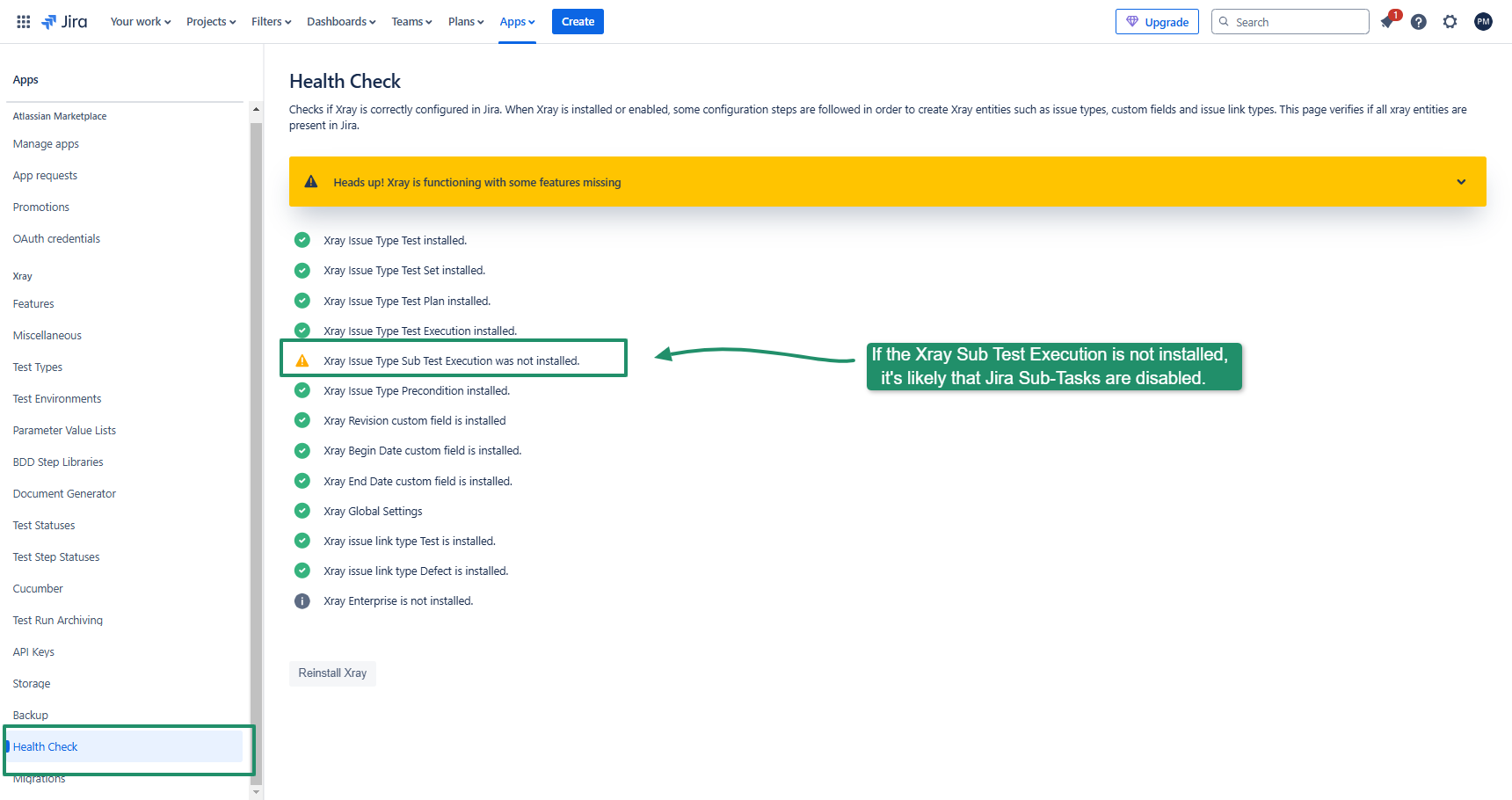Image resolution: width=1512 pixels, height=800 pixels.
Task: Open Promotions in sidebar
Action: coord(41,207)
